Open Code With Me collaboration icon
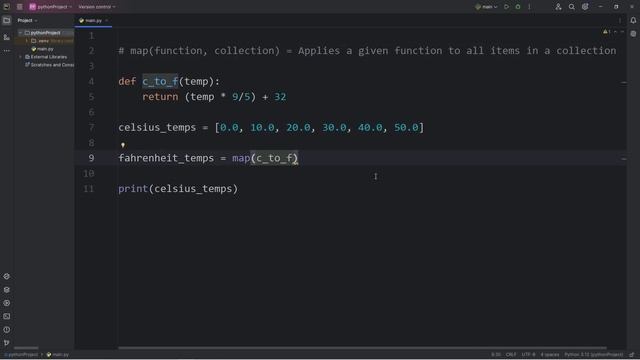The image size is (640, 360). point(558,7)
